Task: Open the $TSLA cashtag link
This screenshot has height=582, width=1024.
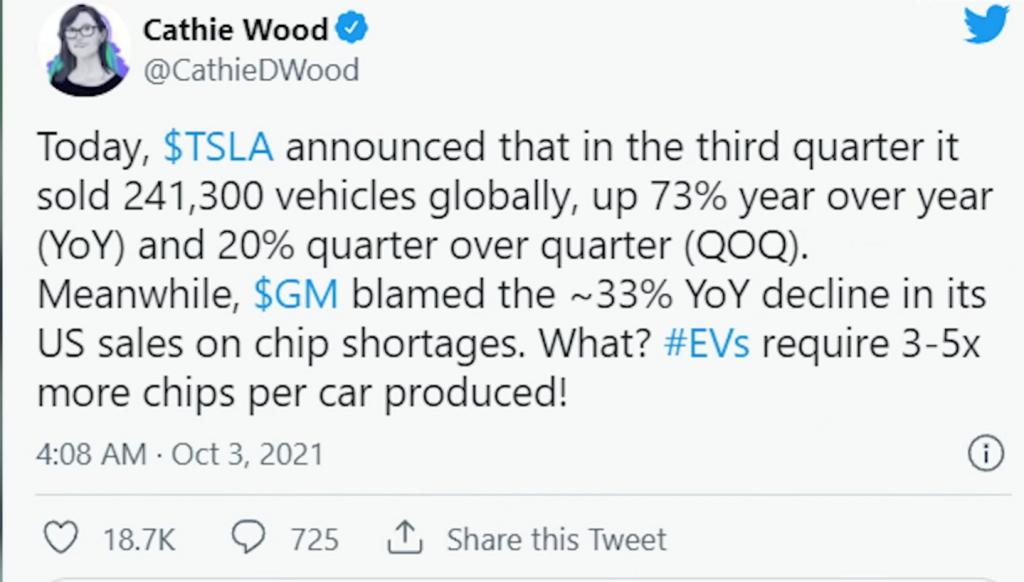Action: 217,146
